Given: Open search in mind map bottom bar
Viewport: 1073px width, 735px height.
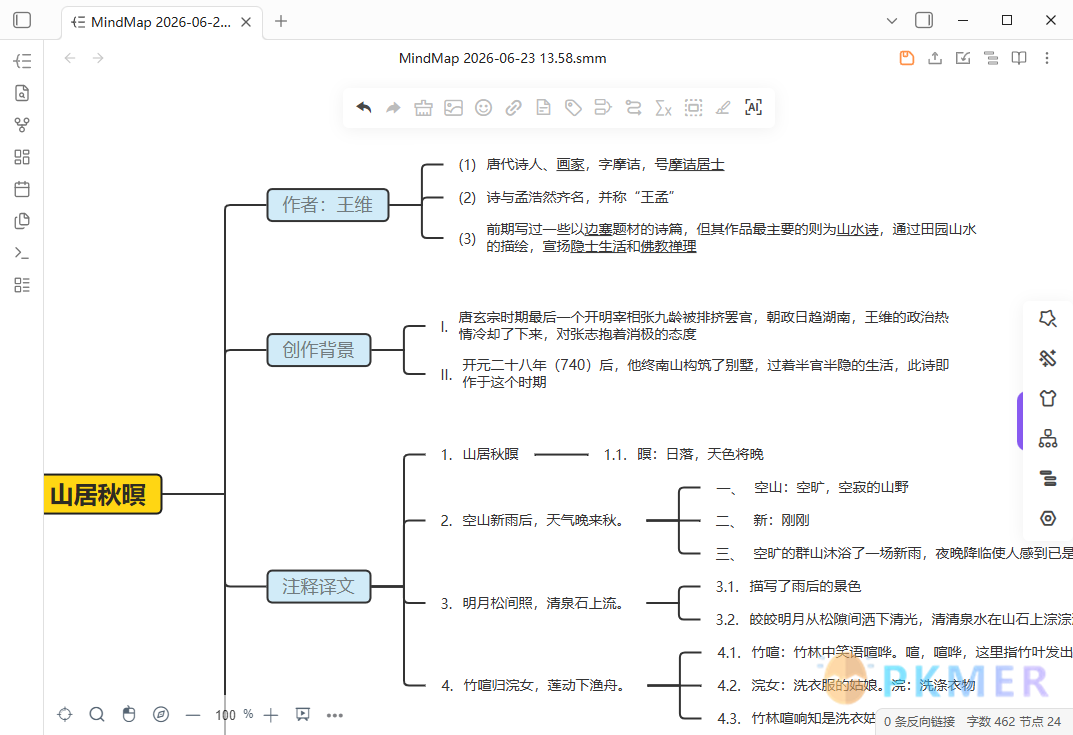Looking at the screenshot, I should (x=97, y=714).
